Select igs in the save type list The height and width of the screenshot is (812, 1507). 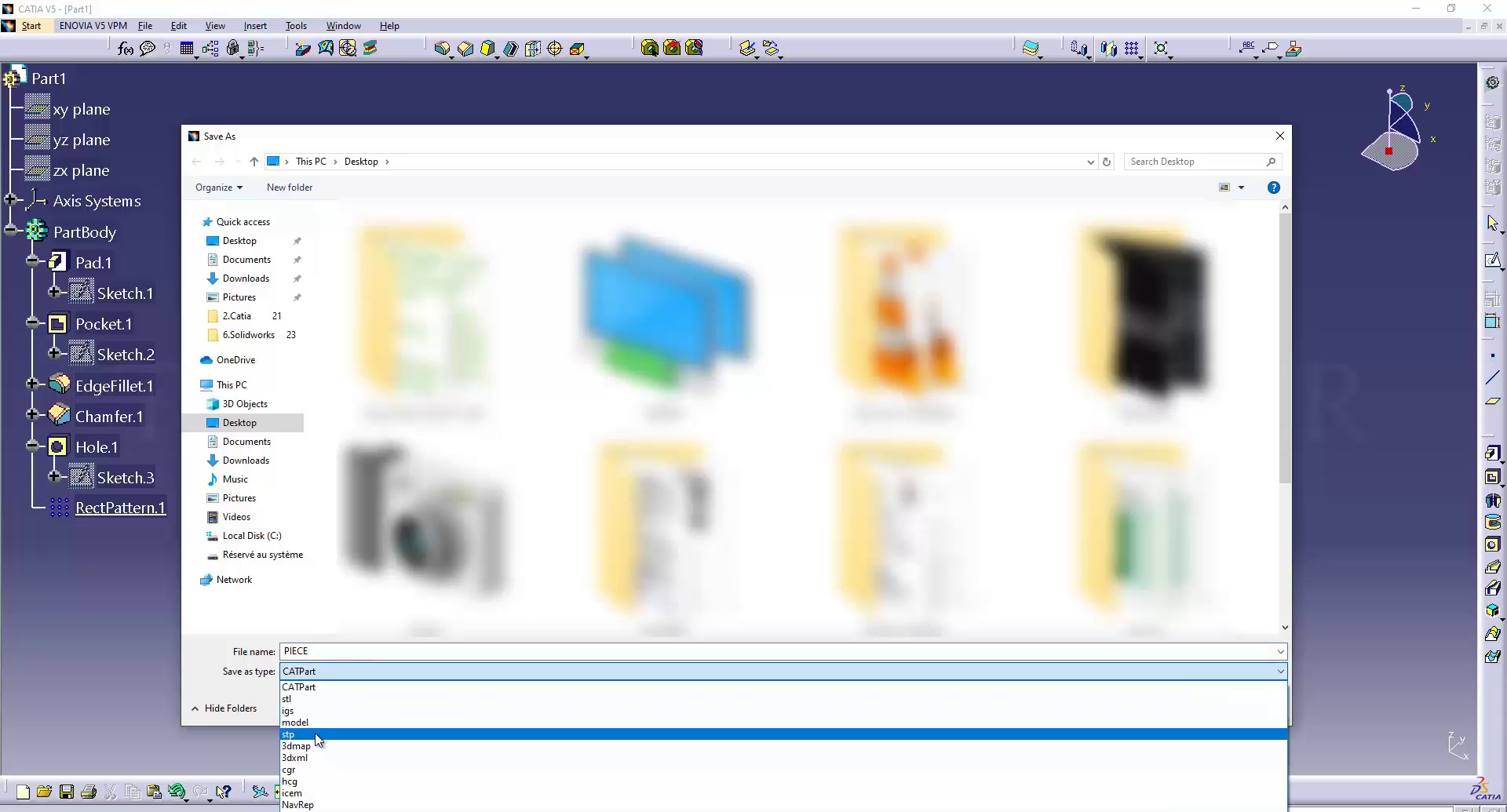tap(287, 711)
